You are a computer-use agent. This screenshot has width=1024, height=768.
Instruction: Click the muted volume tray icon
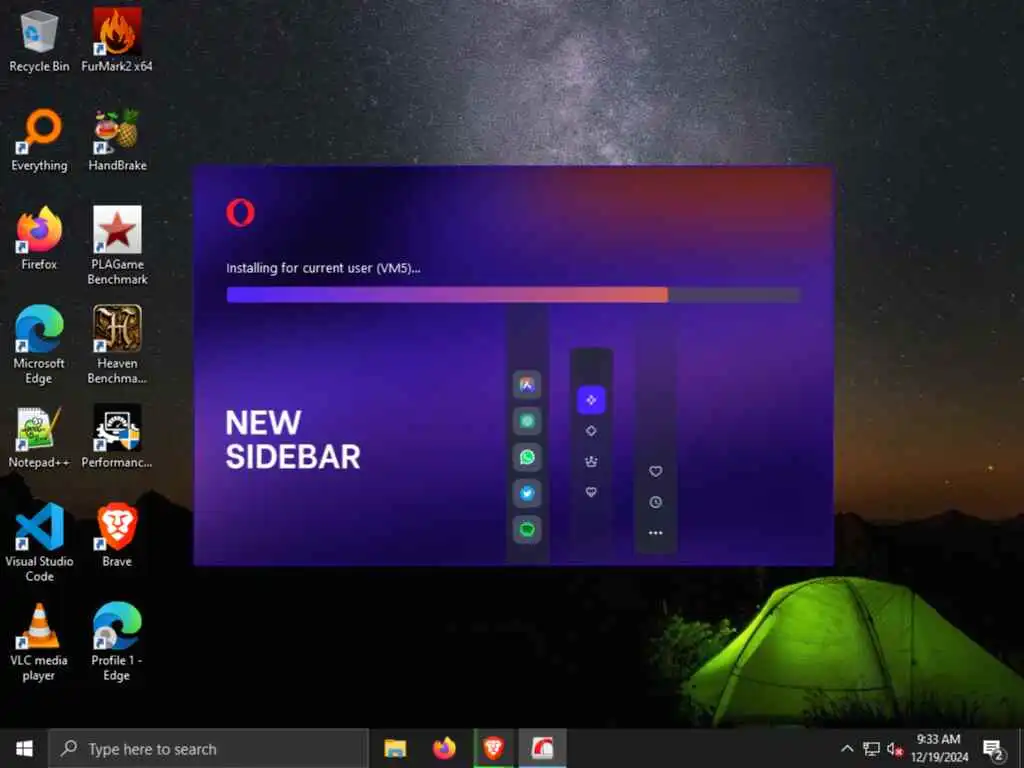point(895,748)
